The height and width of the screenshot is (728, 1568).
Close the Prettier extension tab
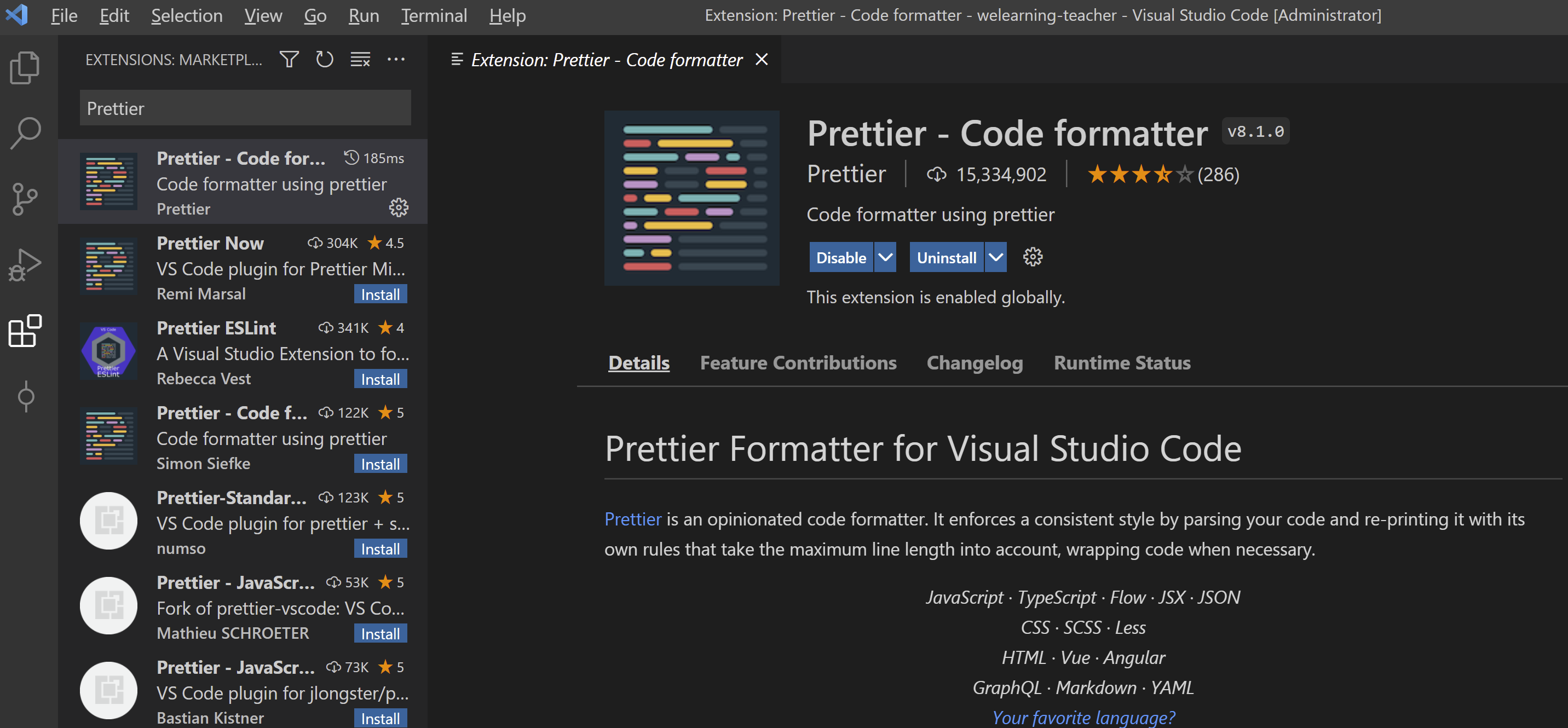point(762,60)
